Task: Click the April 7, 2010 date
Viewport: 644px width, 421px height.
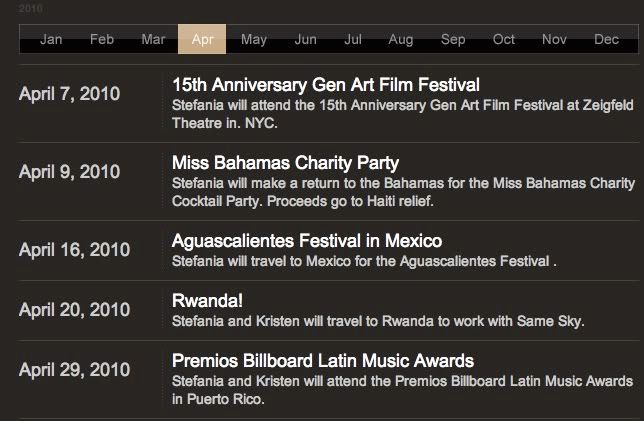Action: point(69,94)
